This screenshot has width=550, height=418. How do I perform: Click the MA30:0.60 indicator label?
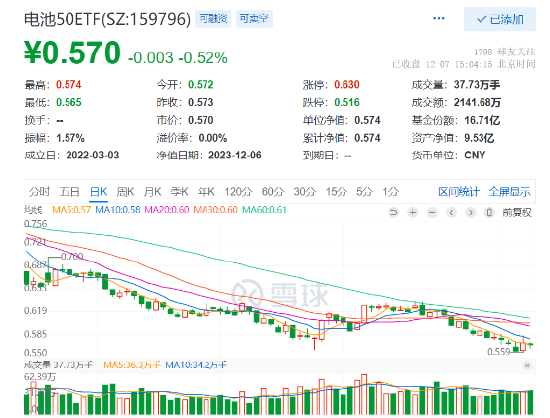pos(216,210)
